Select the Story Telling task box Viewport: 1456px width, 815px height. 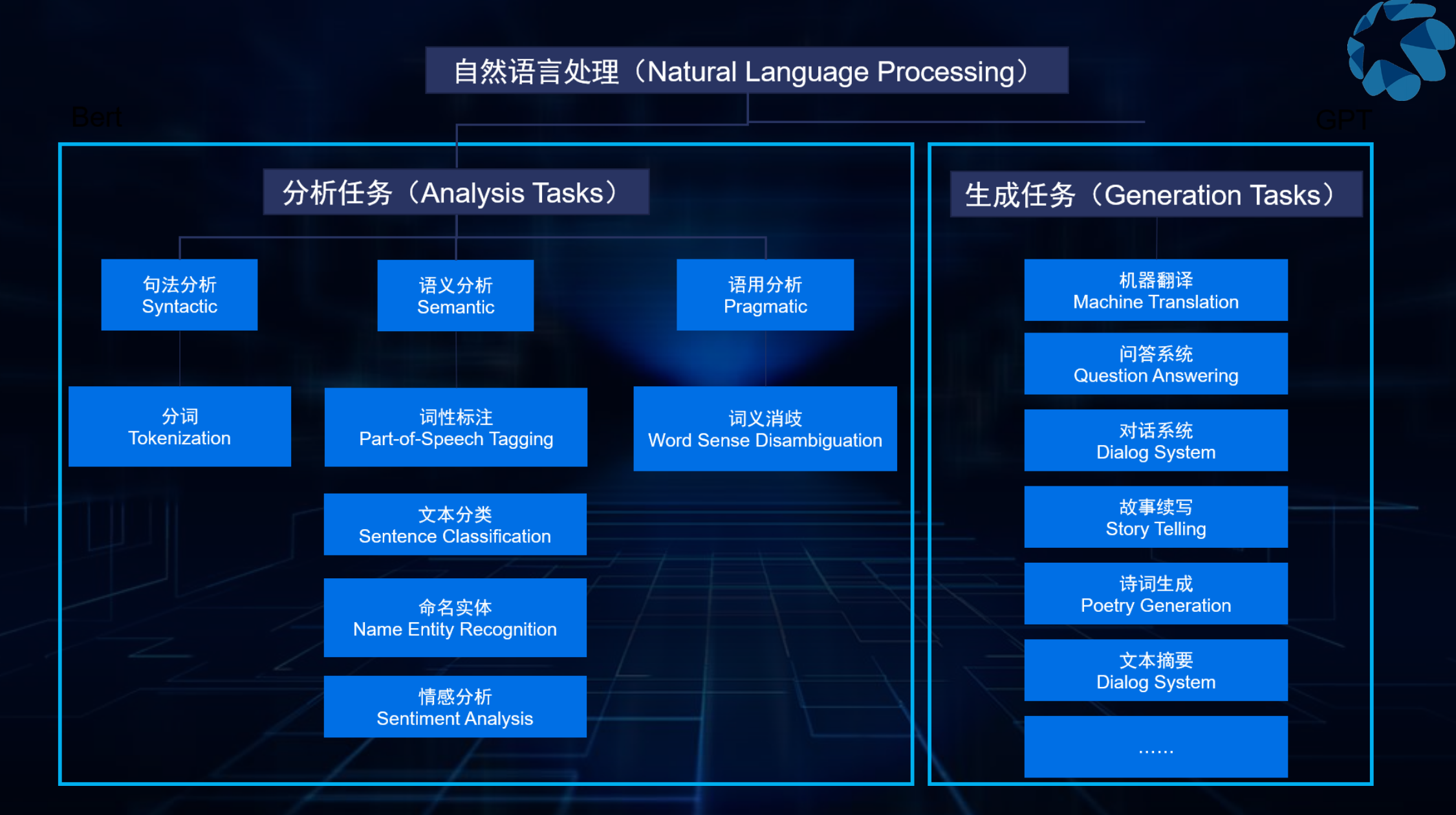(1155, 517)
